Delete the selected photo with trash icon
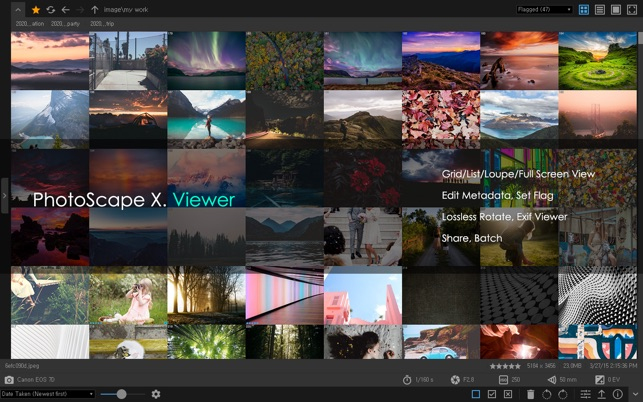The width and height of the screenshot is (643, 402). coord(531,394)
